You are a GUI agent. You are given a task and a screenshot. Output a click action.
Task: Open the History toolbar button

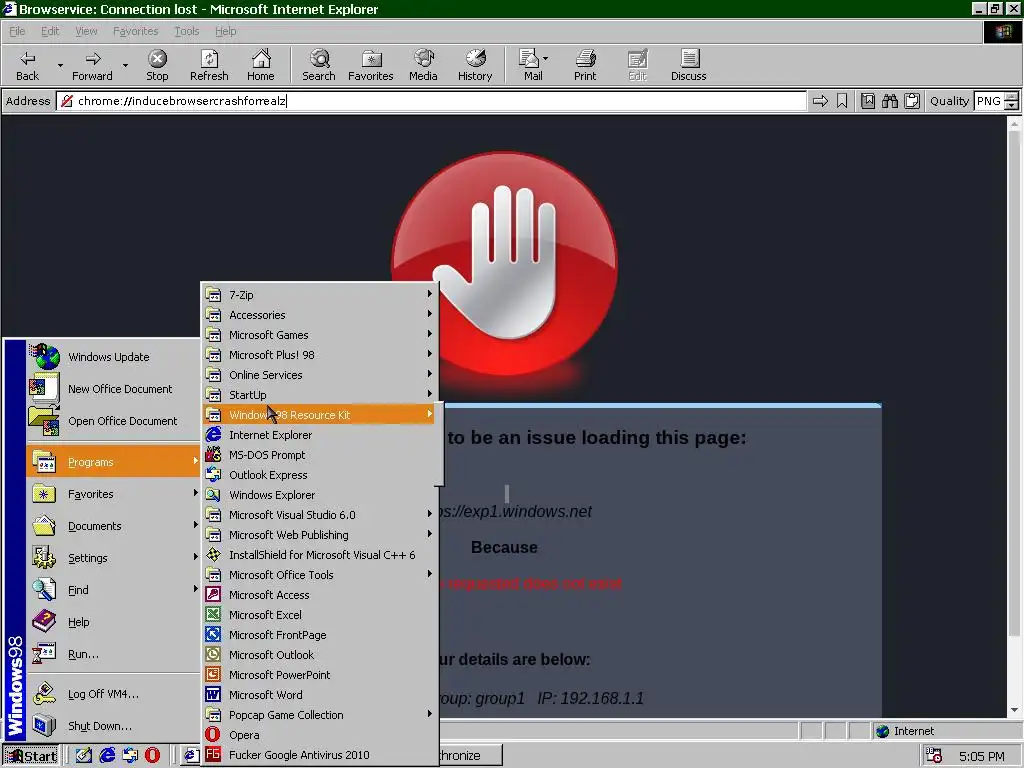point(475,65)
